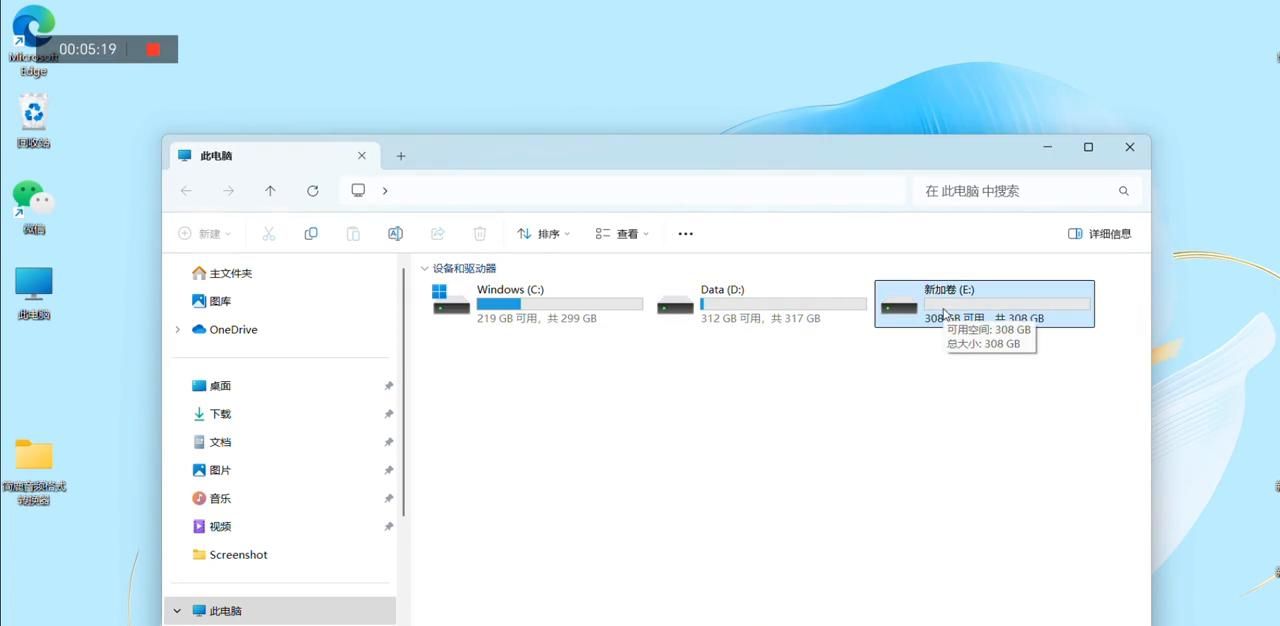The width and height of the screenshot is (1280, 626).
Task: Toggle the 详细信息 details pane
Action: click(x=1100, y=234)
